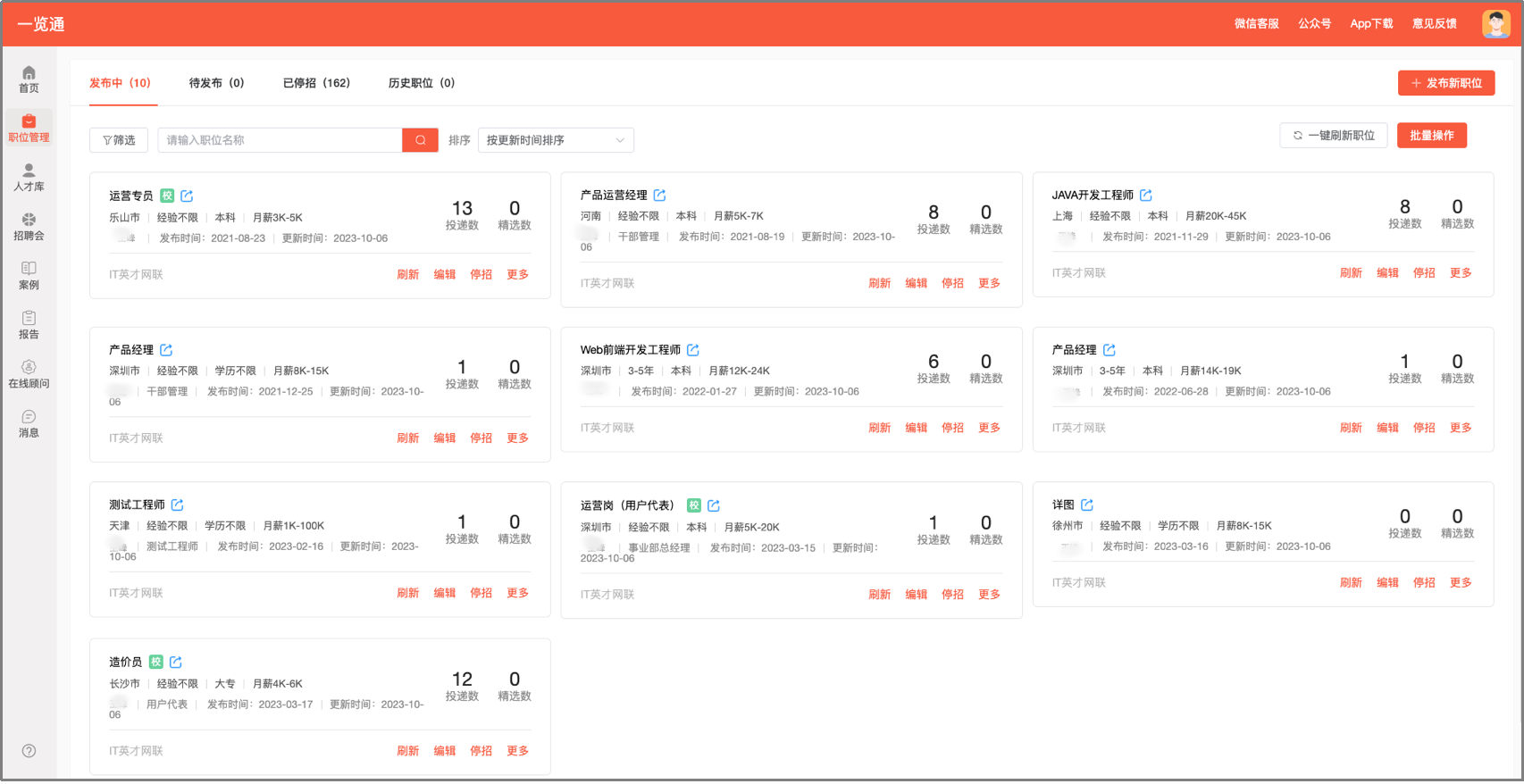
Task: Open 在线顾问 online consultant icon
Action: (x=29, y=374)
